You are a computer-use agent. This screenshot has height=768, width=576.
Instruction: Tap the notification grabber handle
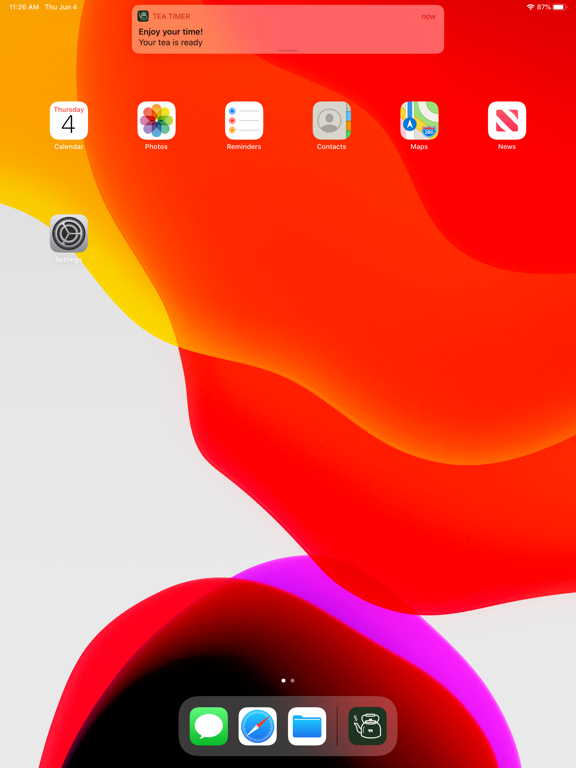coord(288,50)
